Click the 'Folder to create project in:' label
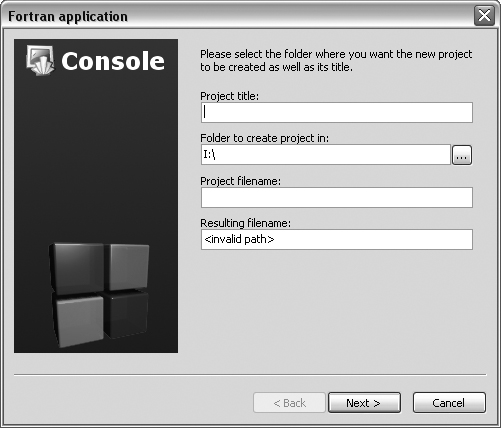 point(264,138)
